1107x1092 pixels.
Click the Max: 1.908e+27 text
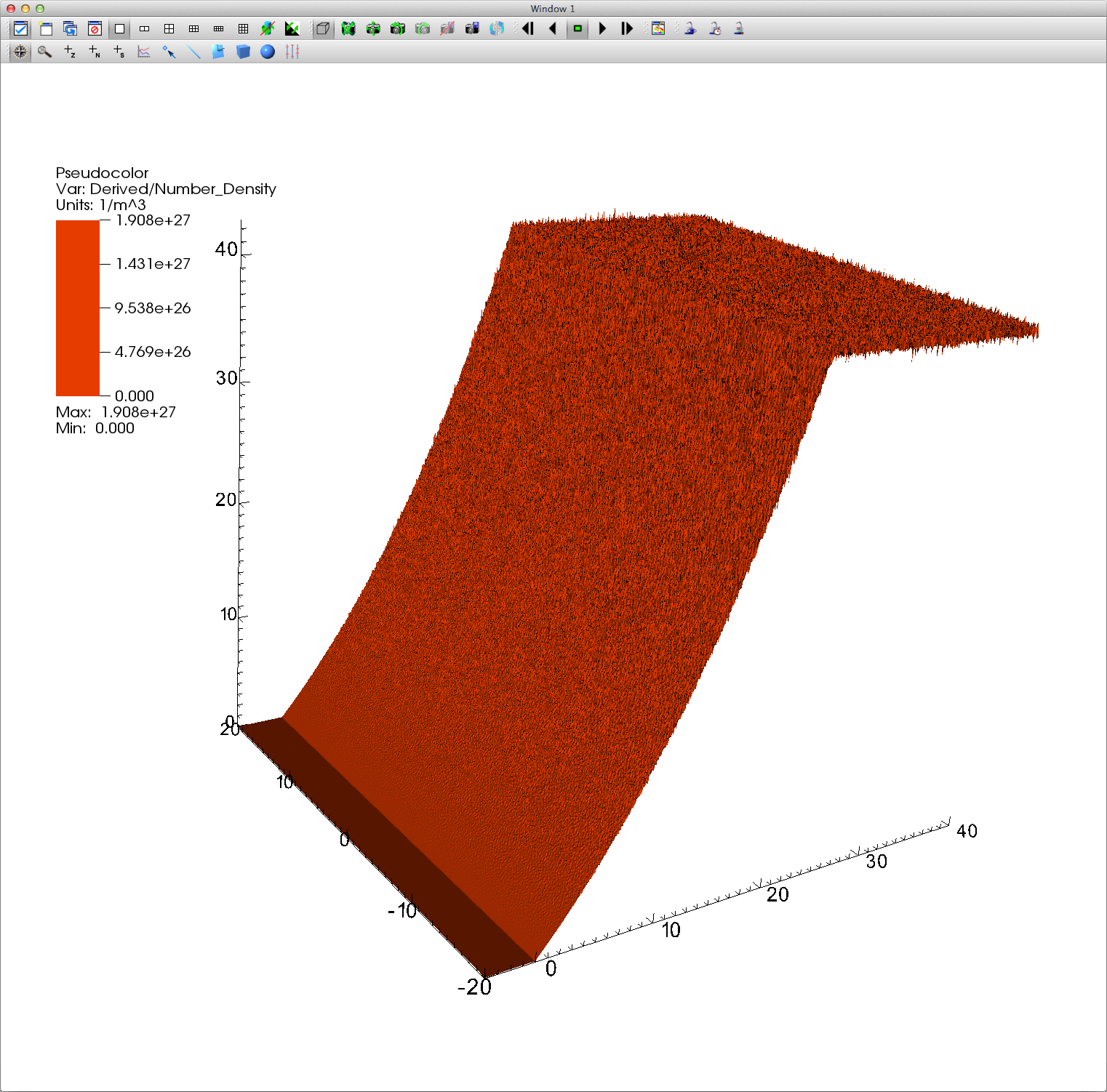pyautogui.click(x=116, y=412)
